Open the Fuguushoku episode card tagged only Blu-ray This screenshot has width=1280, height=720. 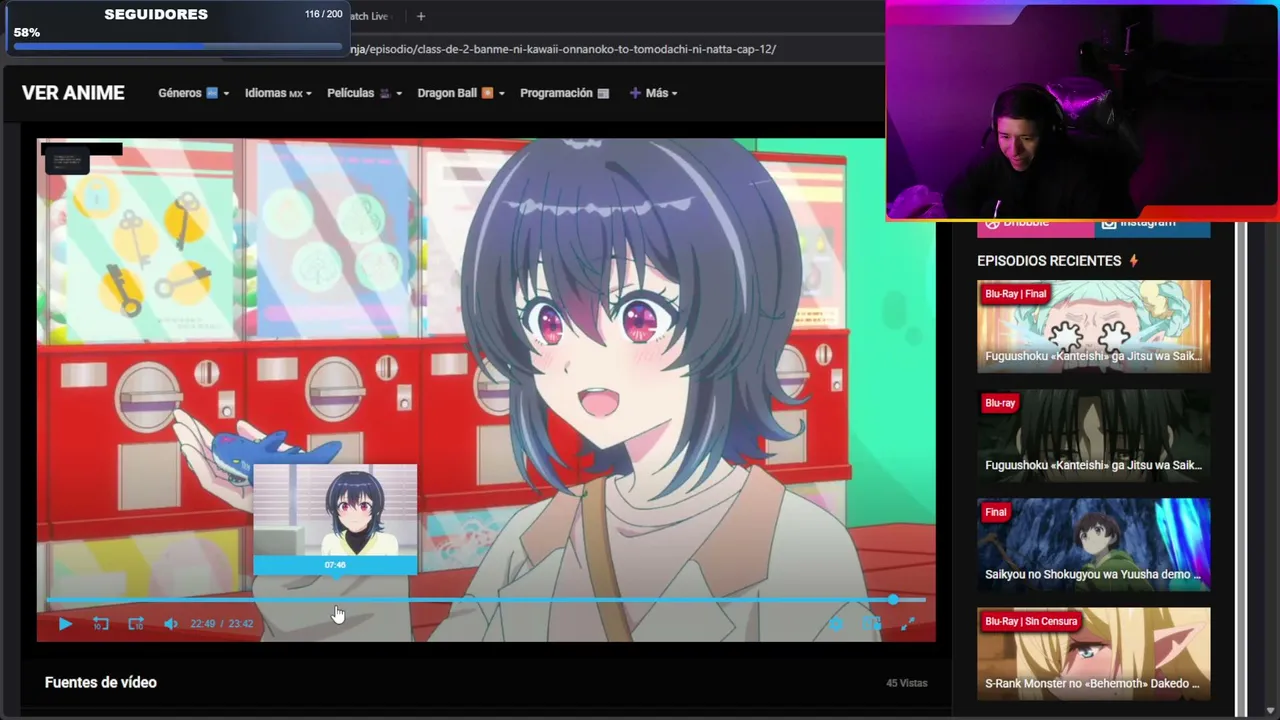coord(1093,436)
